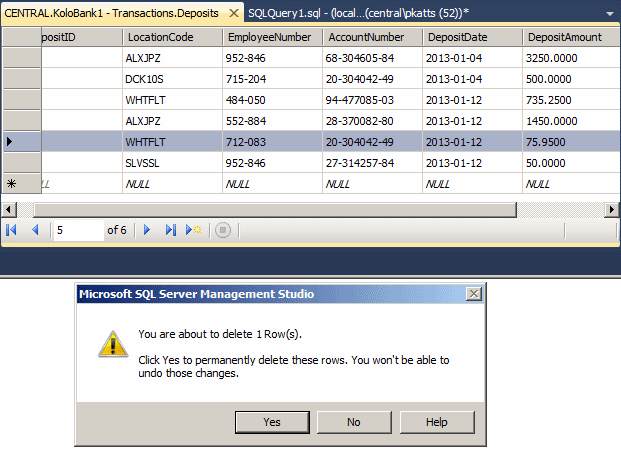Click the warning triangle icon in dialog
The width and height of the screenshot is (621, 449).
click(113, 344)
